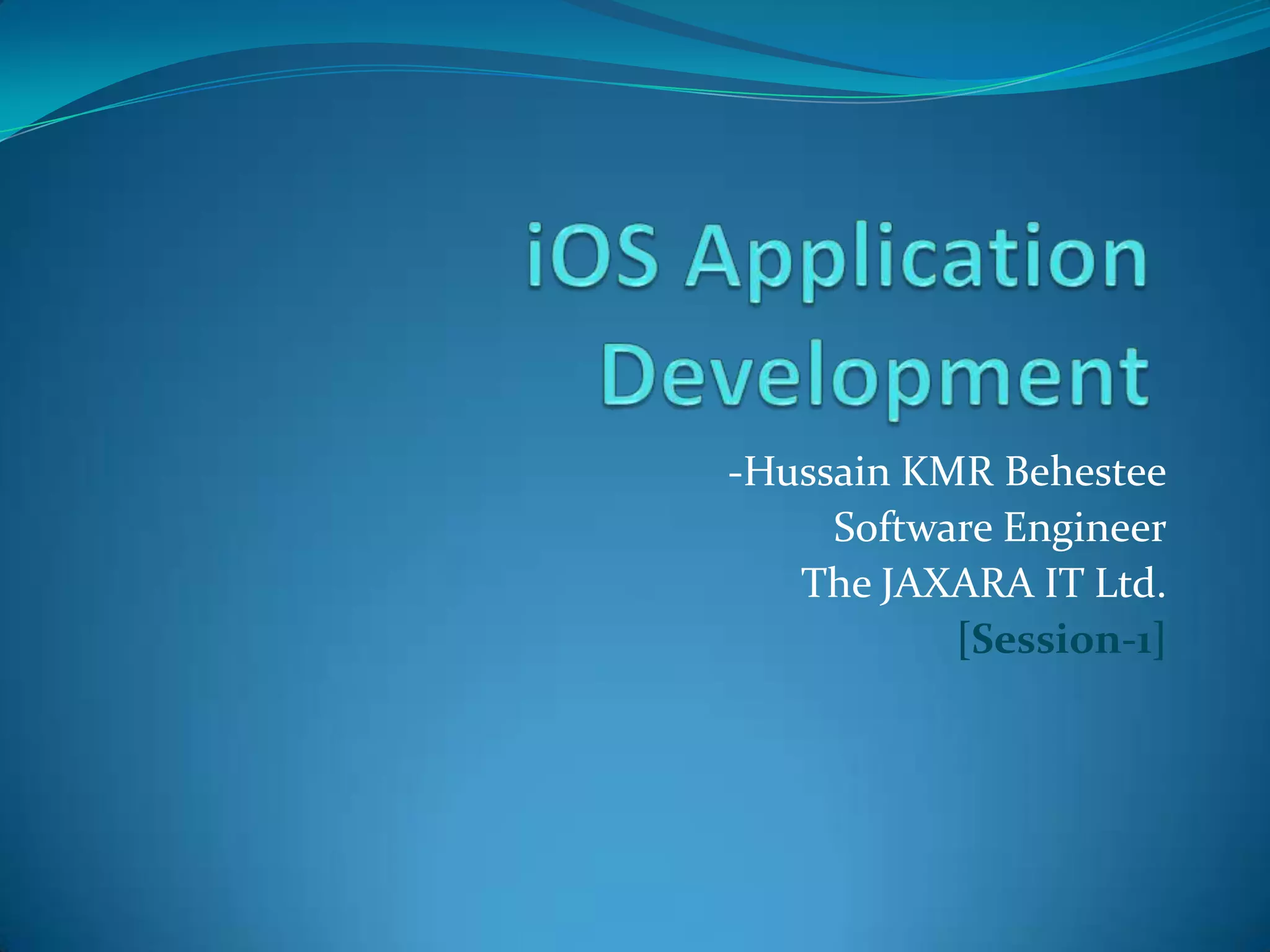Select the name "Hussain" in the subtitle
The image size is (1270, 952).
click(x=817, y=472)
